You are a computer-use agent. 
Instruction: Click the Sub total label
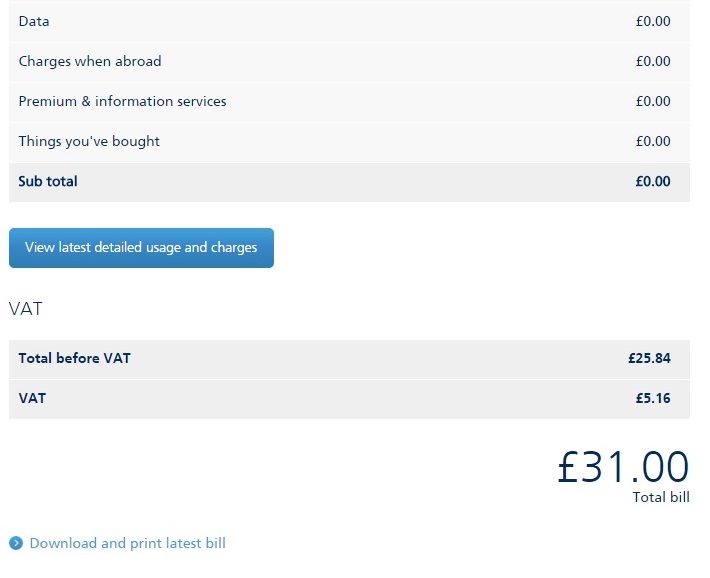48,181
